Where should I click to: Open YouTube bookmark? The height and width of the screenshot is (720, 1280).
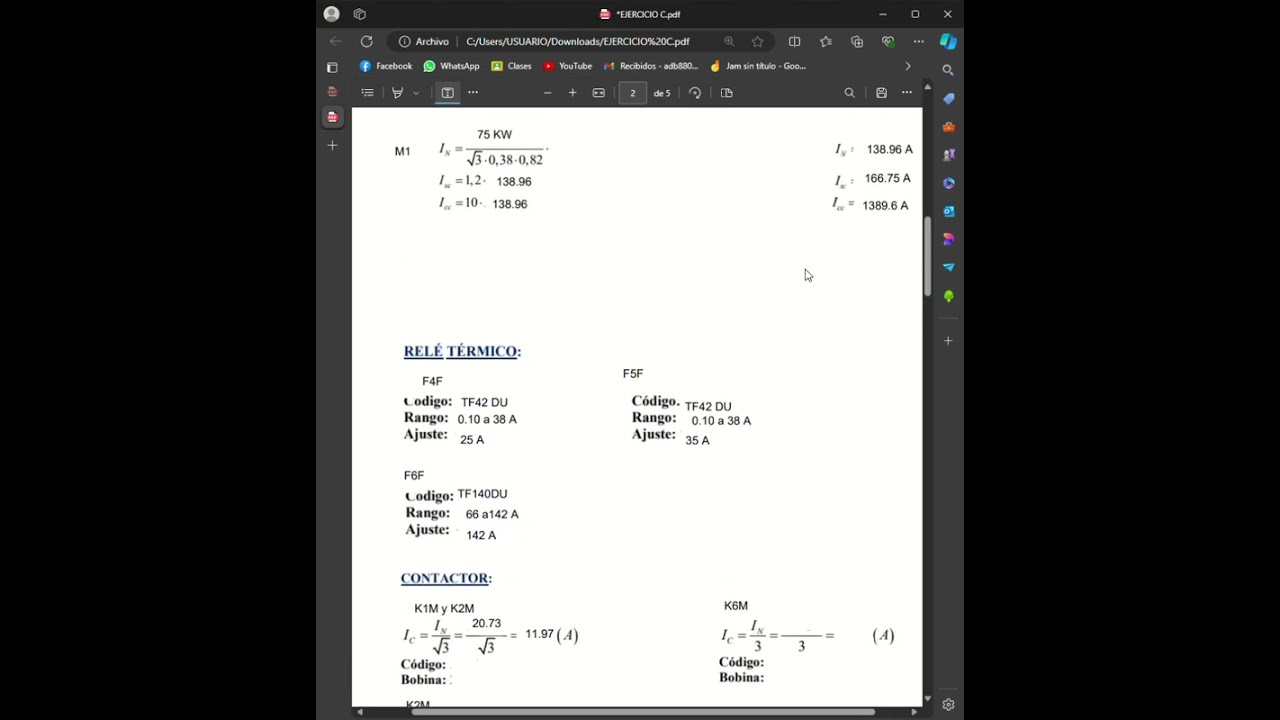click(x=568, y=66)
